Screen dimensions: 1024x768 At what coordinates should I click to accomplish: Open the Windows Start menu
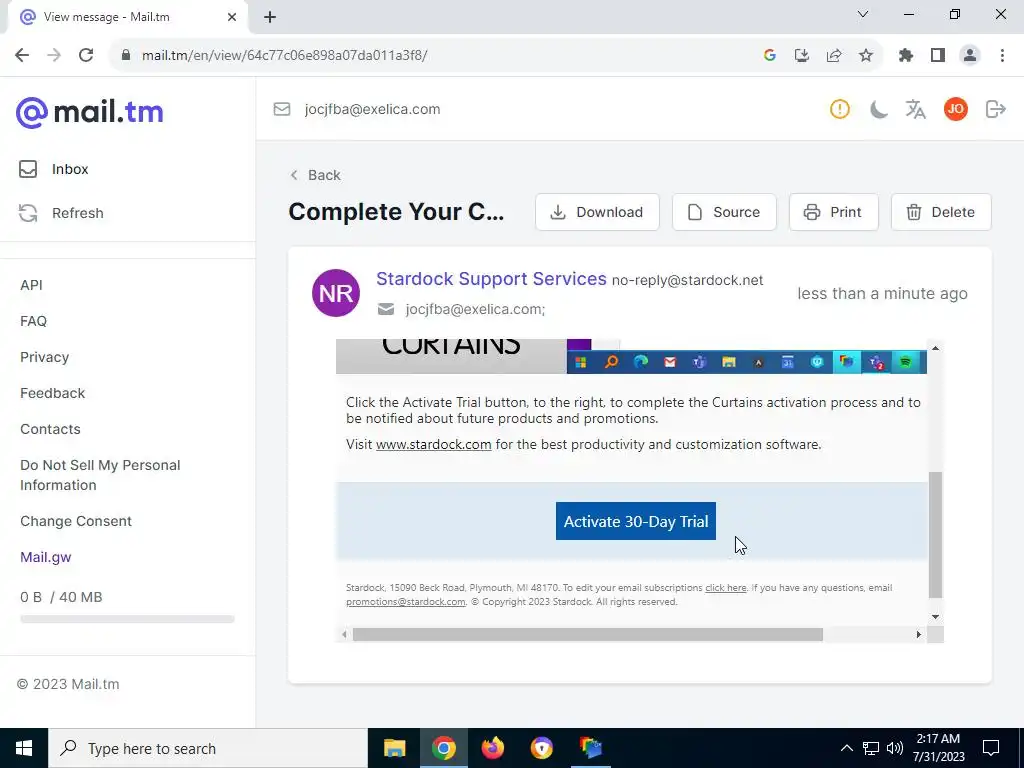[24, 748]
